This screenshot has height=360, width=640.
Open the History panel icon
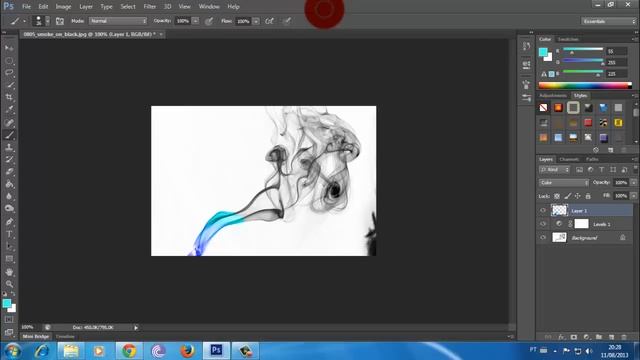click(x=526, y=46)
